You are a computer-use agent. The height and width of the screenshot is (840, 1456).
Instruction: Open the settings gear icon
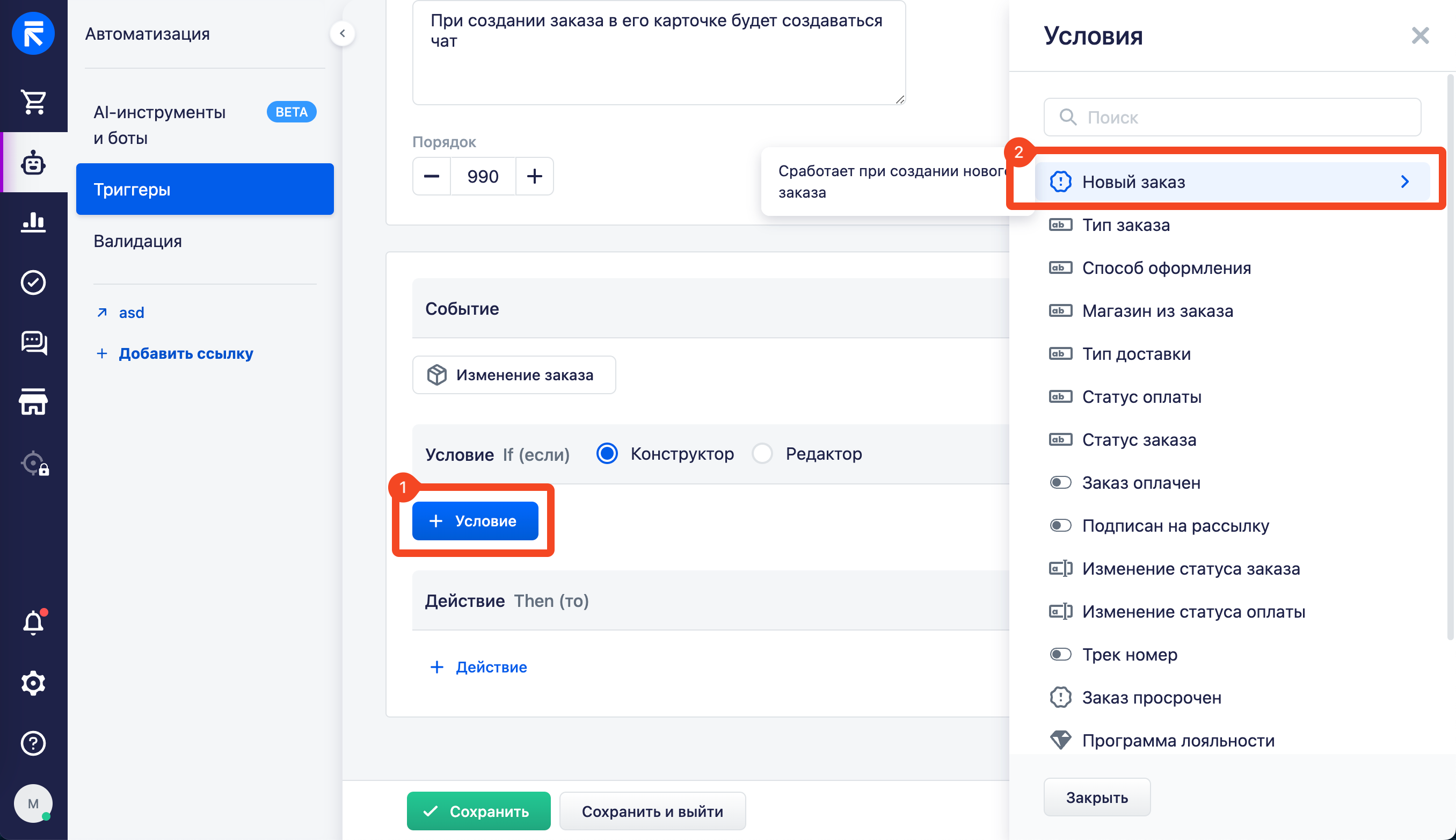pyautogui.click(x=33, y=683)
